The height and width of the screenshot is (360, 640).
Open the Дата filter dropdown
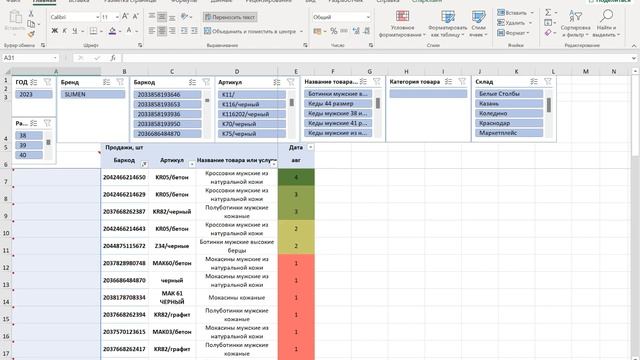coord(310,147)
